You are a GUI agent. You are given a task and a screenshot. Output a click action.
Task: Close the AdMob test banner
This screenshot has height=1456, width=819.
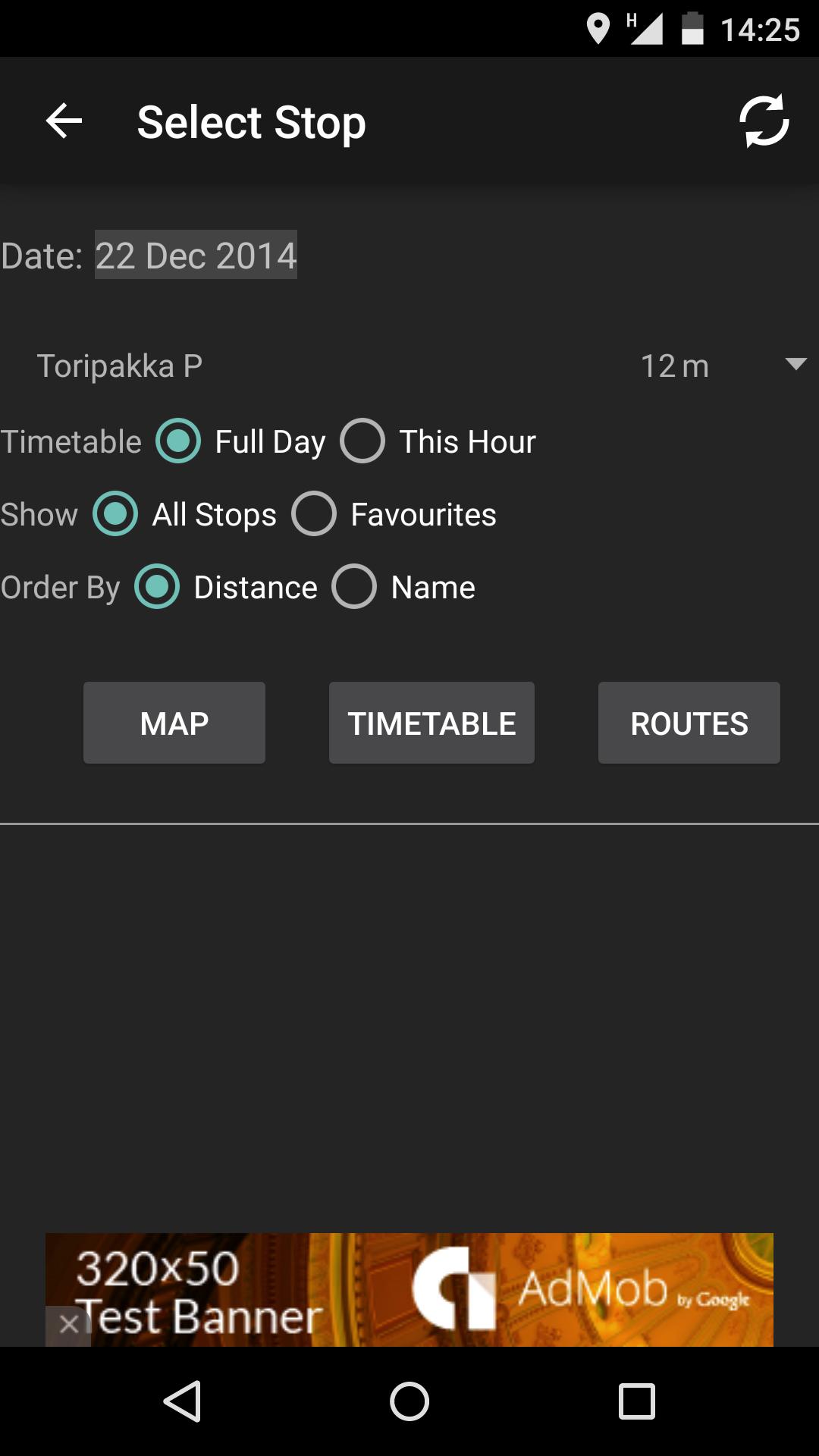coord(68,1325)
